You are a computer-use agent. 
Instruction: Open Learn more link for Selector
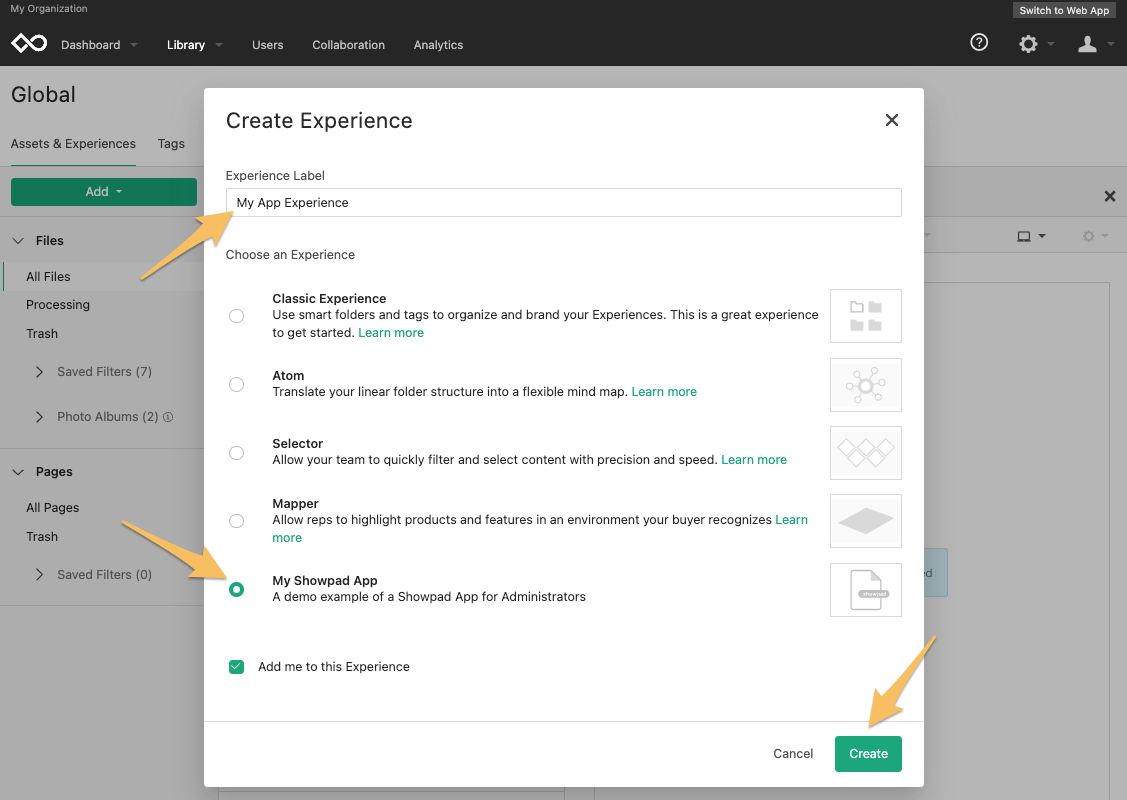754,460
